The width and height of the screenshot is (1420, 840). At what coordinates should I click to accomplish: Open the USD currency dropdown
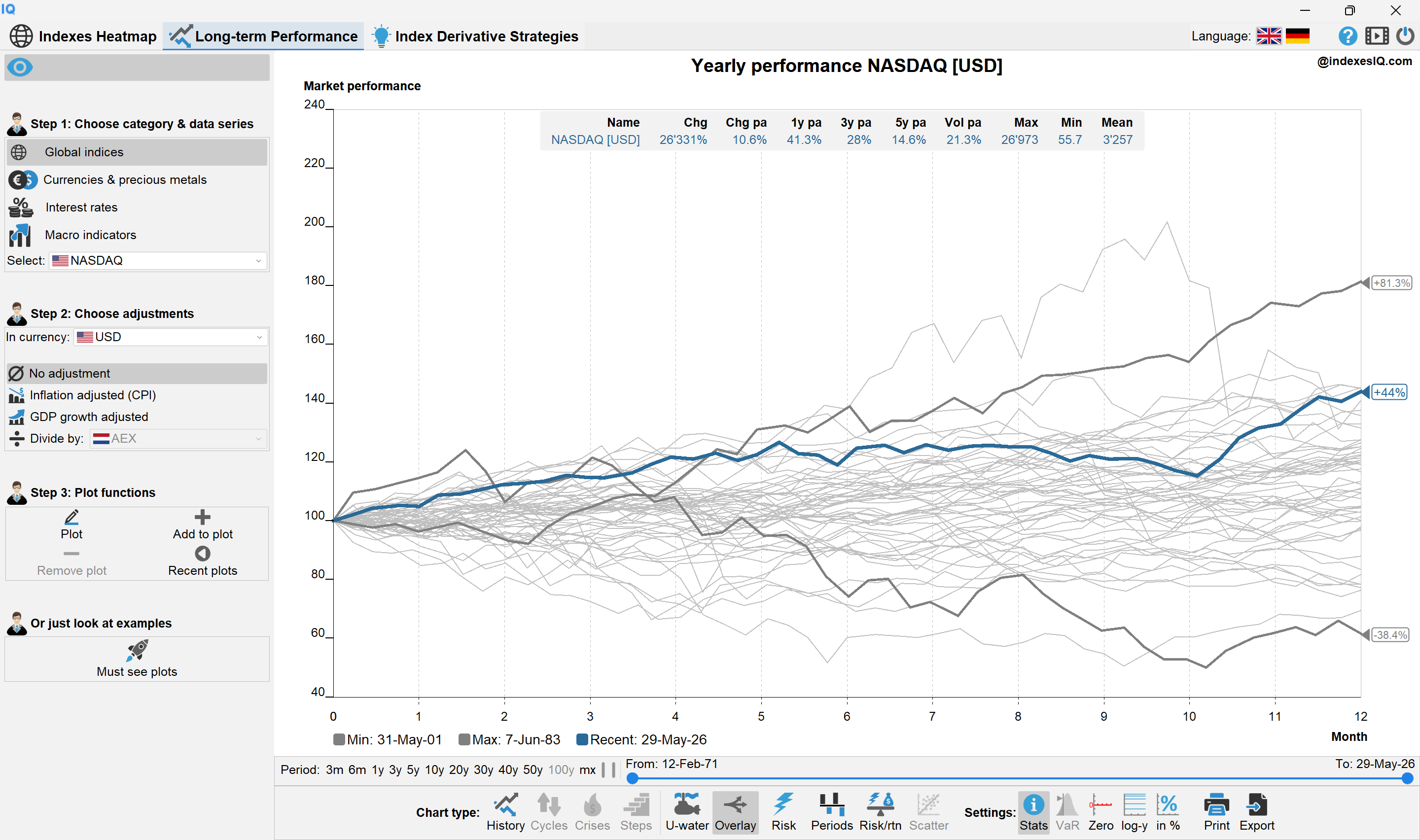click(171, 337)
